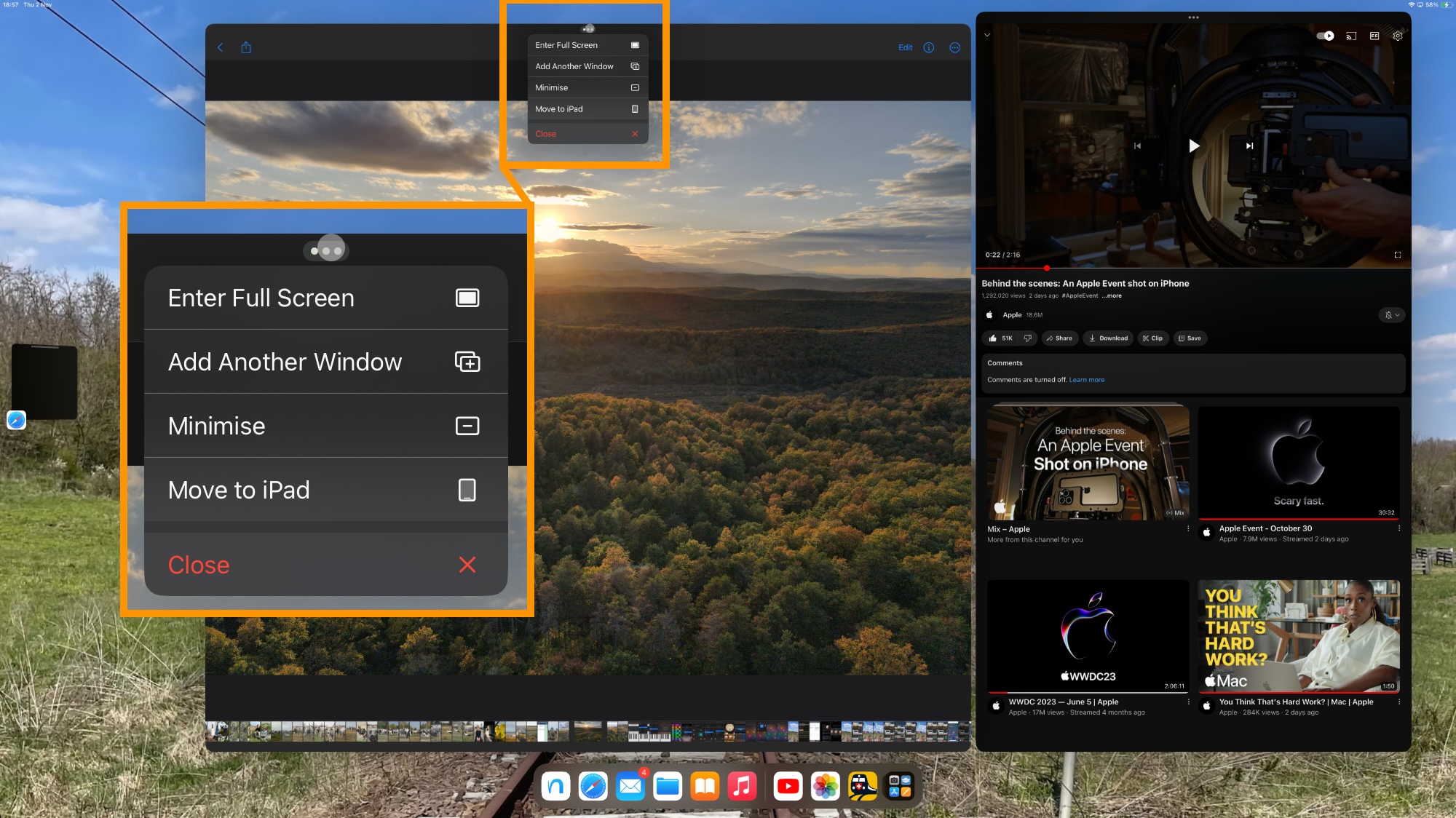
Task: Open the Apple channel avatar
Action: [989, 315]
